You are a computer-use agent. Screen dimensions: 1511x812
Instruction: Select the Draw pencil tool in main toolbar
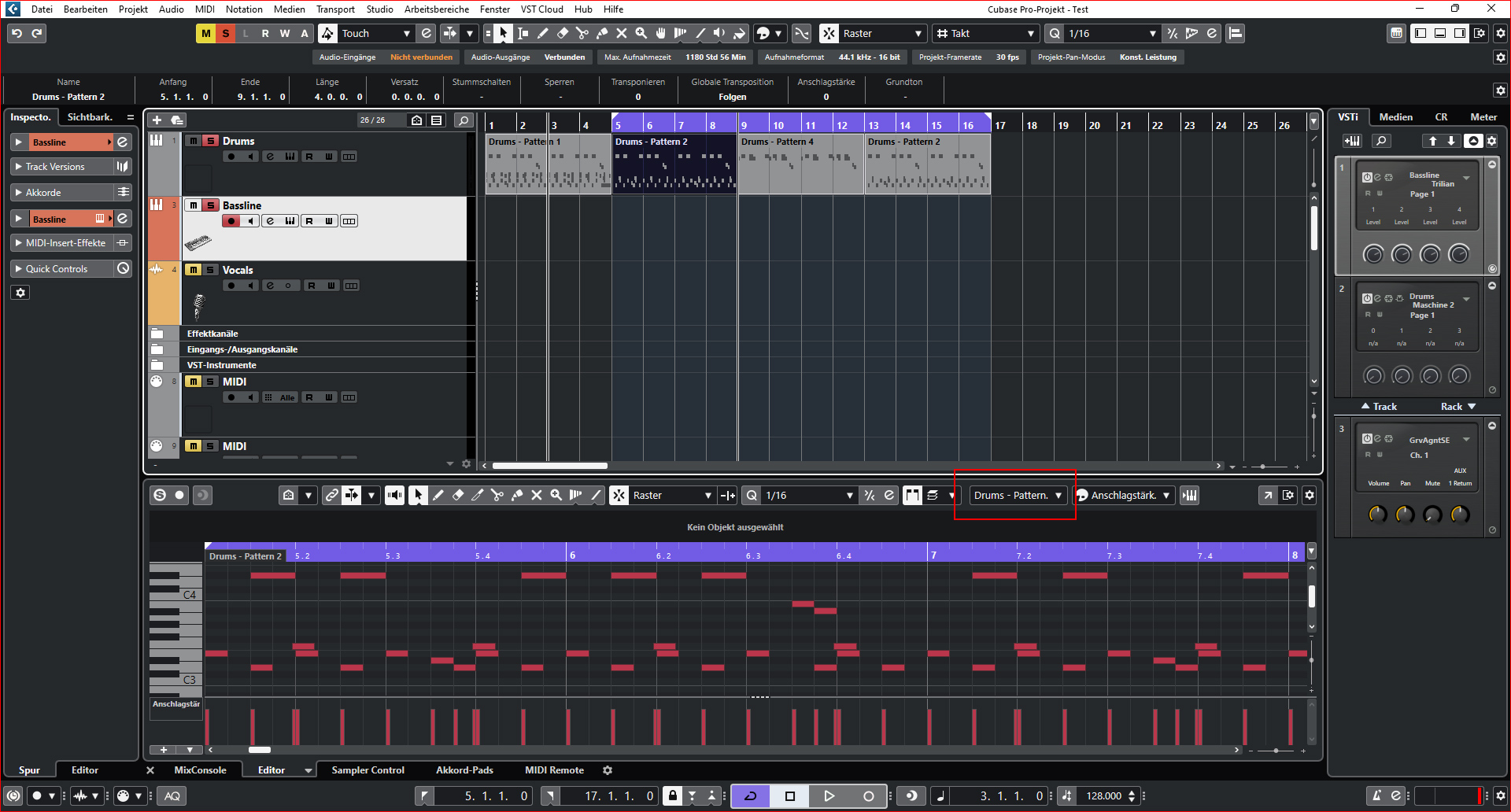point(542,33)
